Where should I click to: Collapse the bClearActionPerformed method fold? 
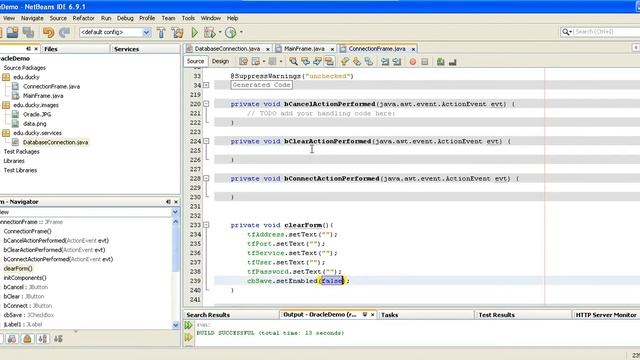pos(206,141)
